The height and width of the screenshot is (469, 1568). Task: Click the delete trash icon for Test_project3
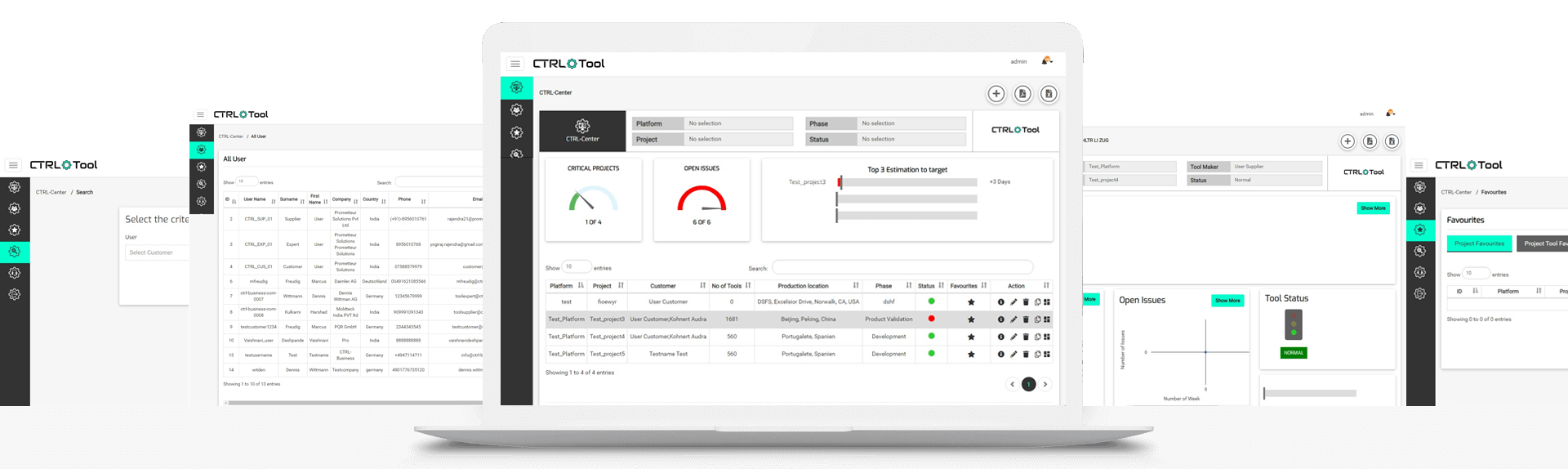(x=1026, y=319)
